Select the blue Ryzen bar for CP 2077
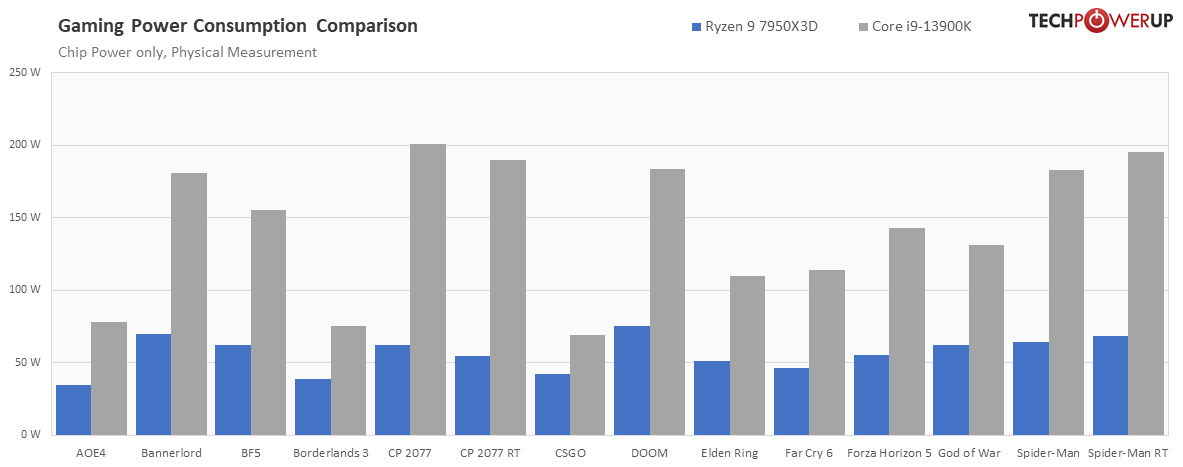The width and height of the screenshot is (1183, 467). tap(392, 390)
